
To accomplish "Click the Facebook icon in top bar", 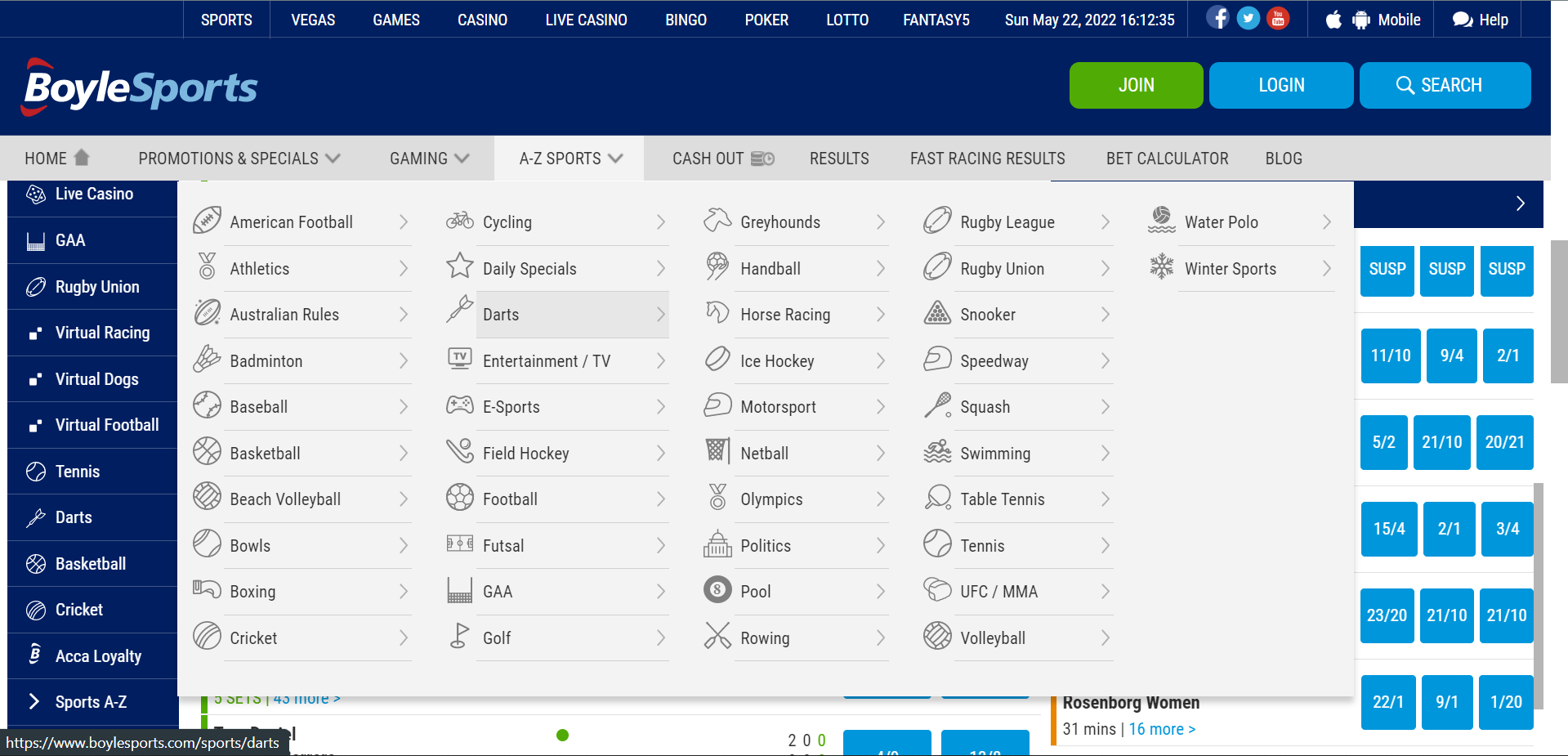I will (1217, 18).
